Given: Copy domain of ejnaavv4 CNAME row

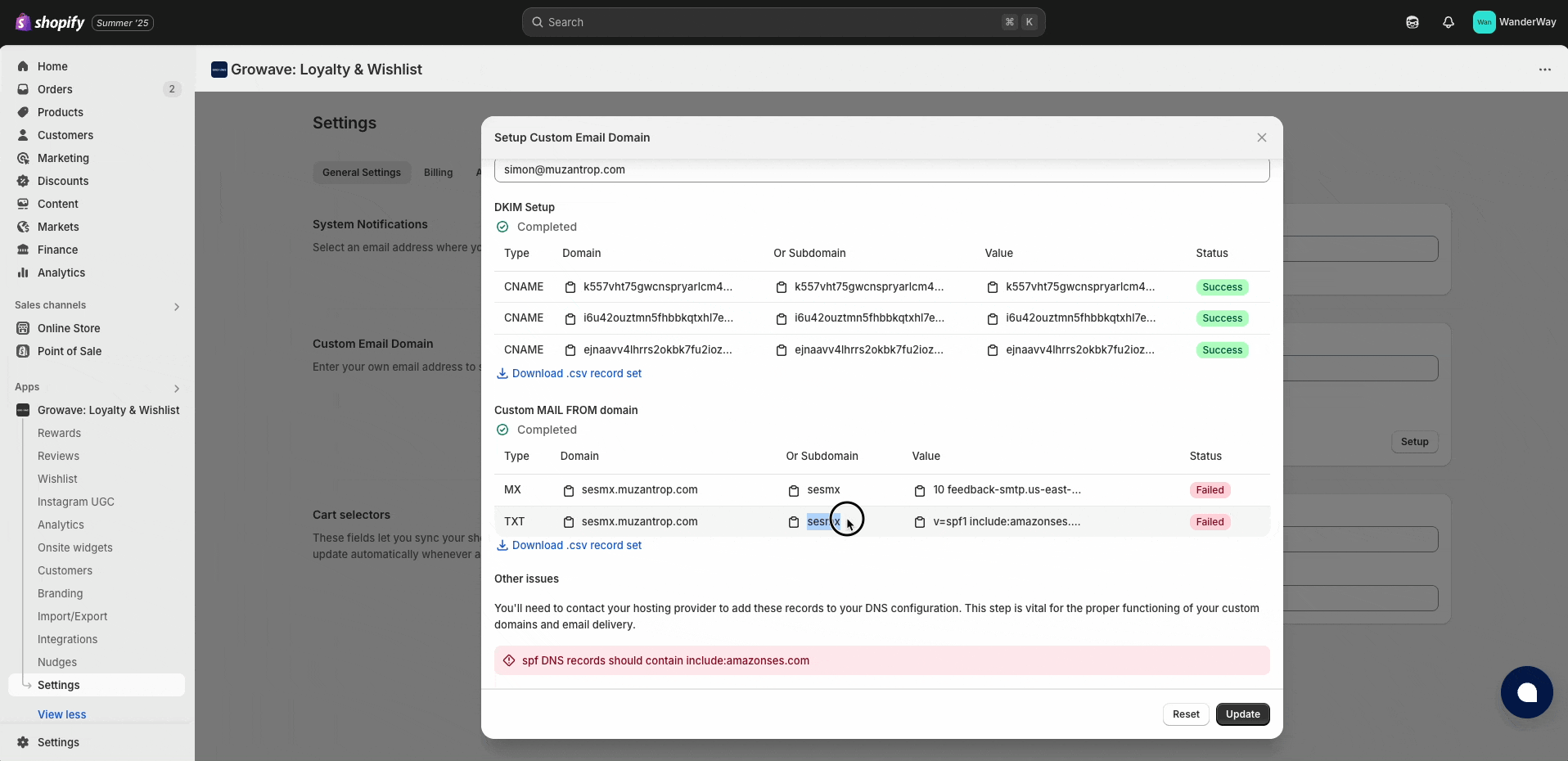Looking at the screenshot, I should point(570,350).
